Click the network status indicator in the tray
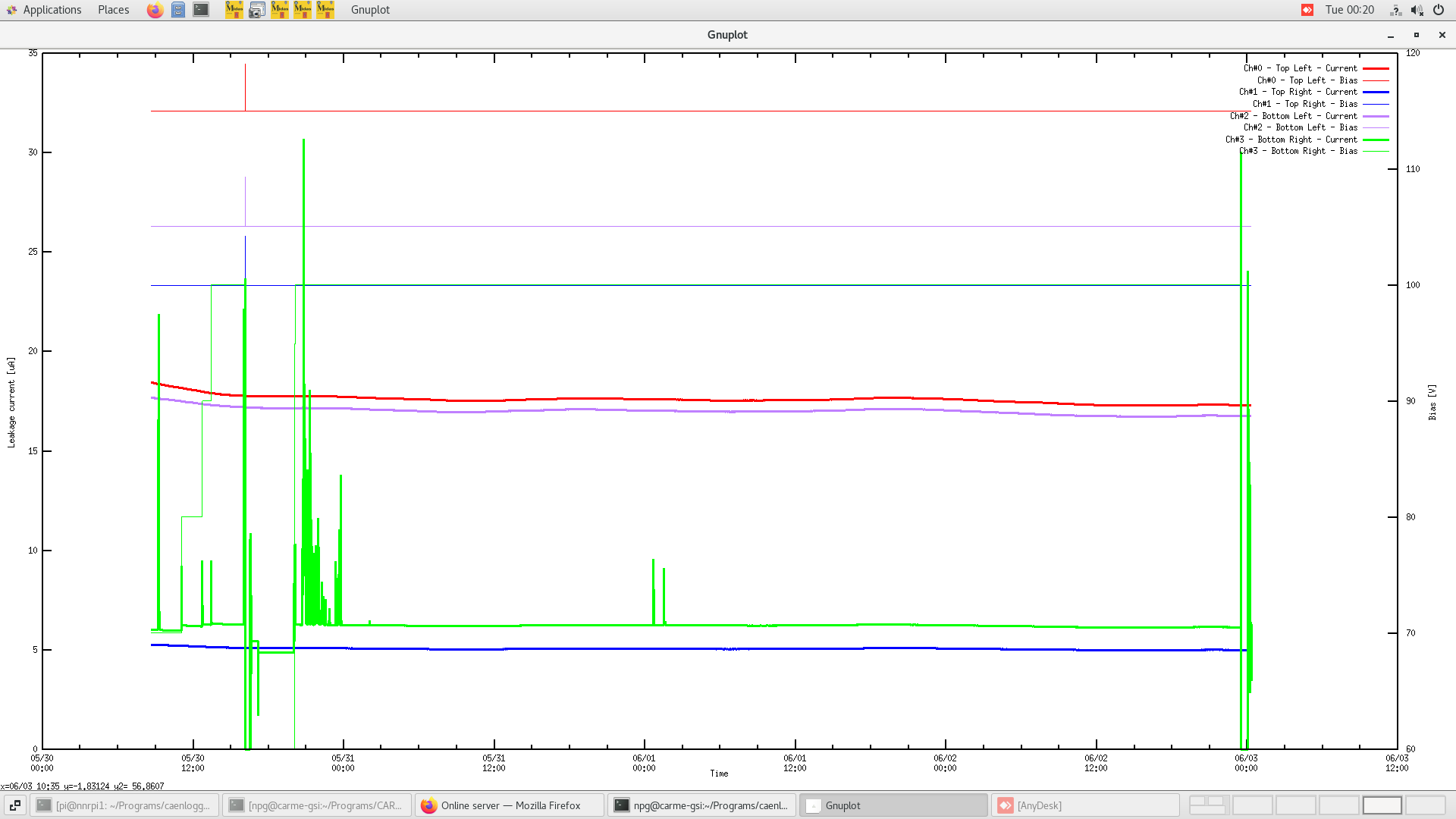This screenshot has height=819, width=1456. [x=1395, y=10]
